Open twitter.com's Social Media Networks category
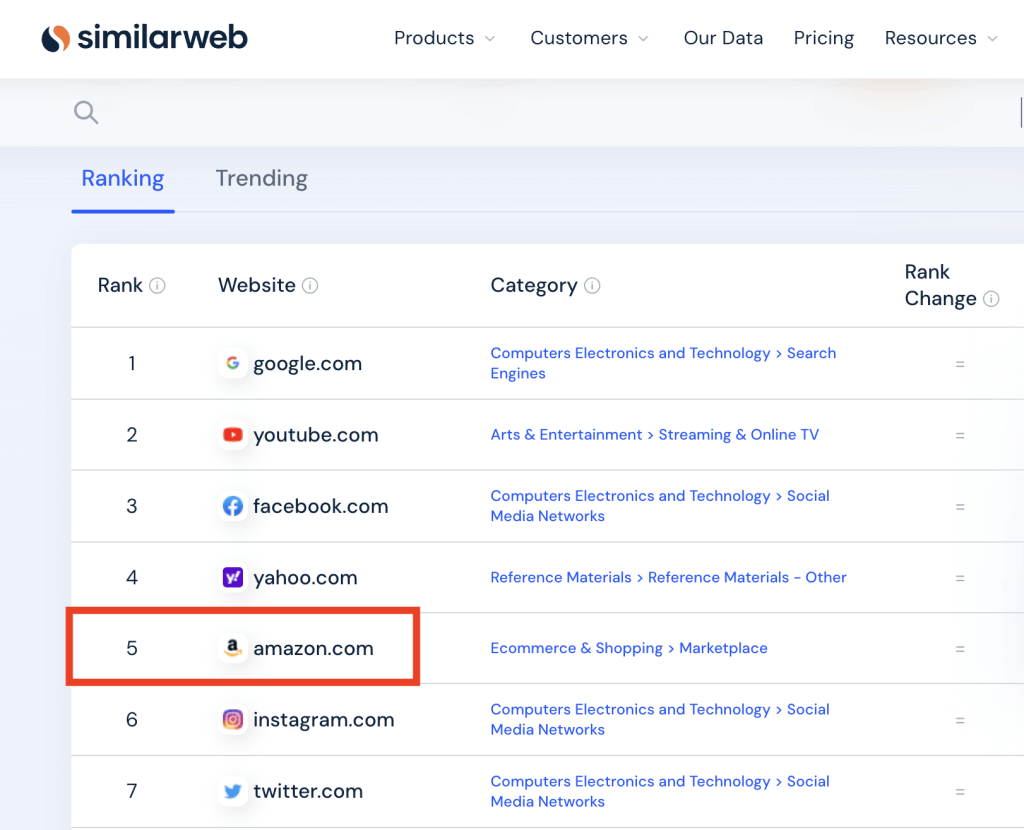1024x830 pixels. point(660,791)
